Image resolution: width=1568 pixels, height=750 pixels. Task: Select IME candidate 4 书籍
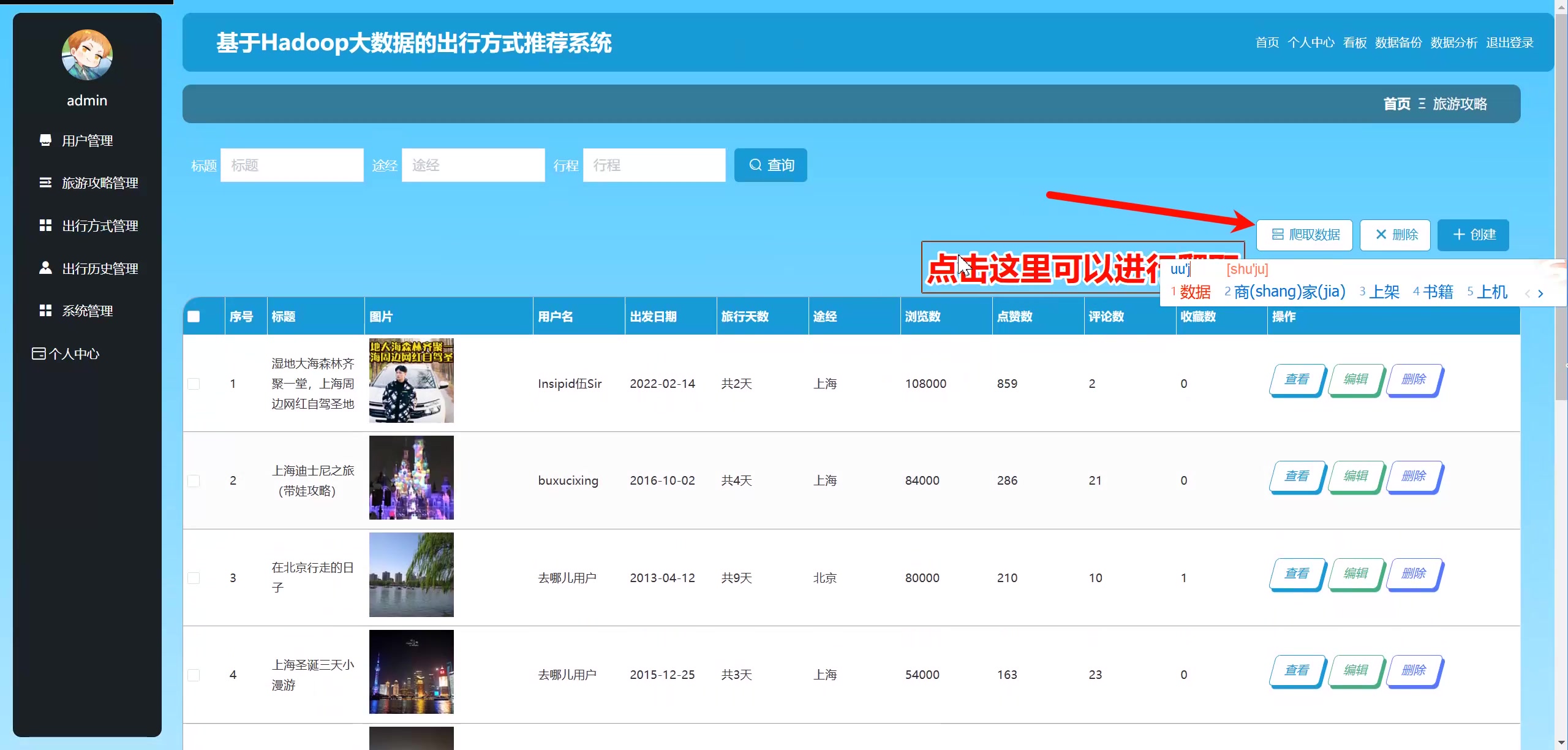point(1433,292)
